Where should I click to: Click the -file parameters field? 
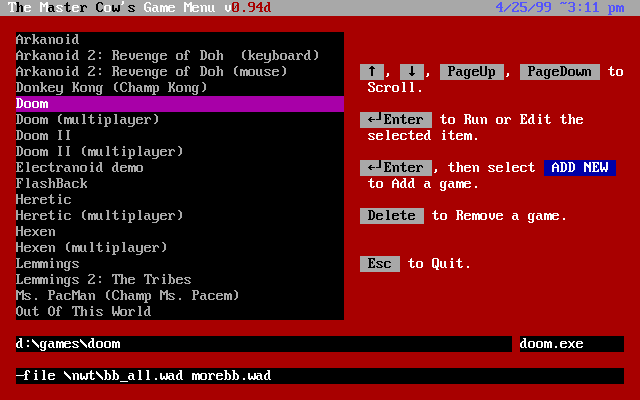click(x=320, y=376)
